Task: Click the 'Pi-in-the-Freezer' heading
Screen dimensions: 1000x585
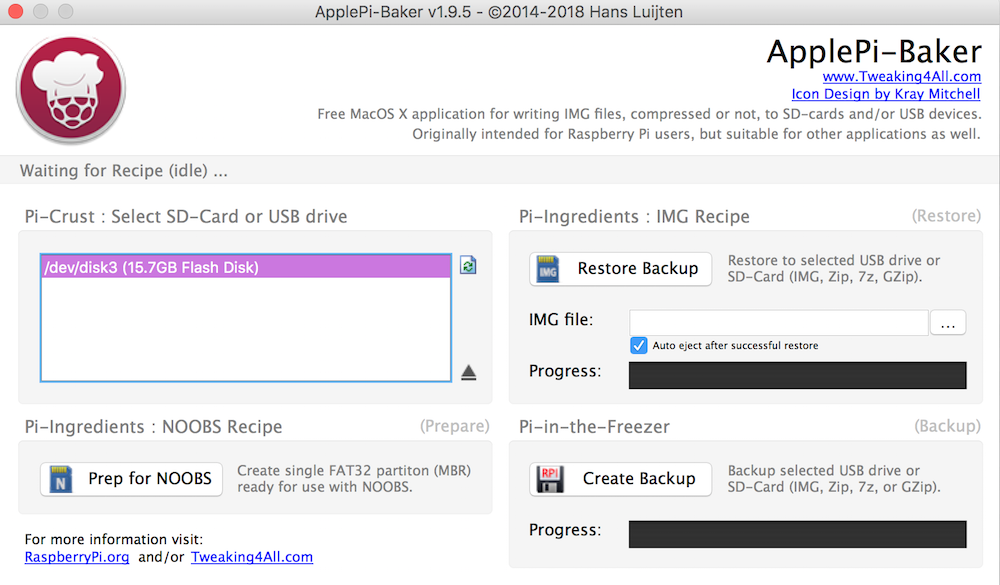Action: pyautogui.click(x=594, y=427)
